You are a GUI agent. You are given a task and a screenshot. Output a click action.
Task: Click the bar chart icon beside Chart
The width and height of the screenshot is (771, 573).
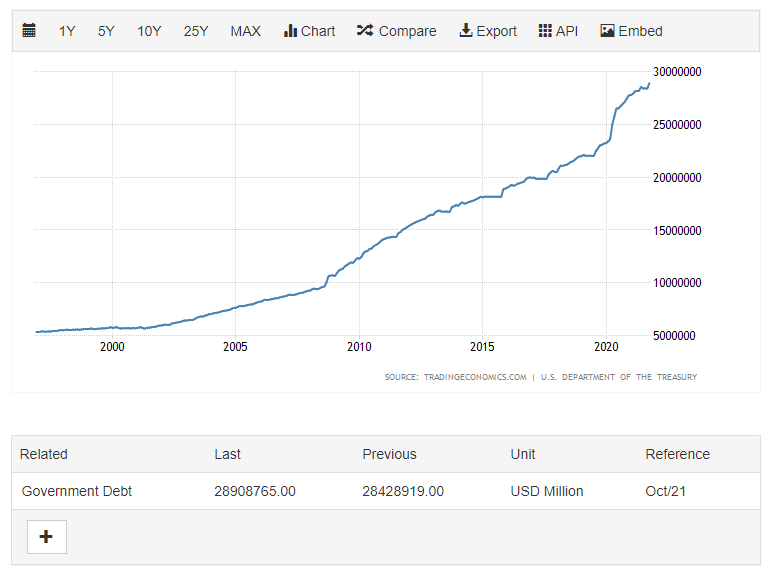290,30
